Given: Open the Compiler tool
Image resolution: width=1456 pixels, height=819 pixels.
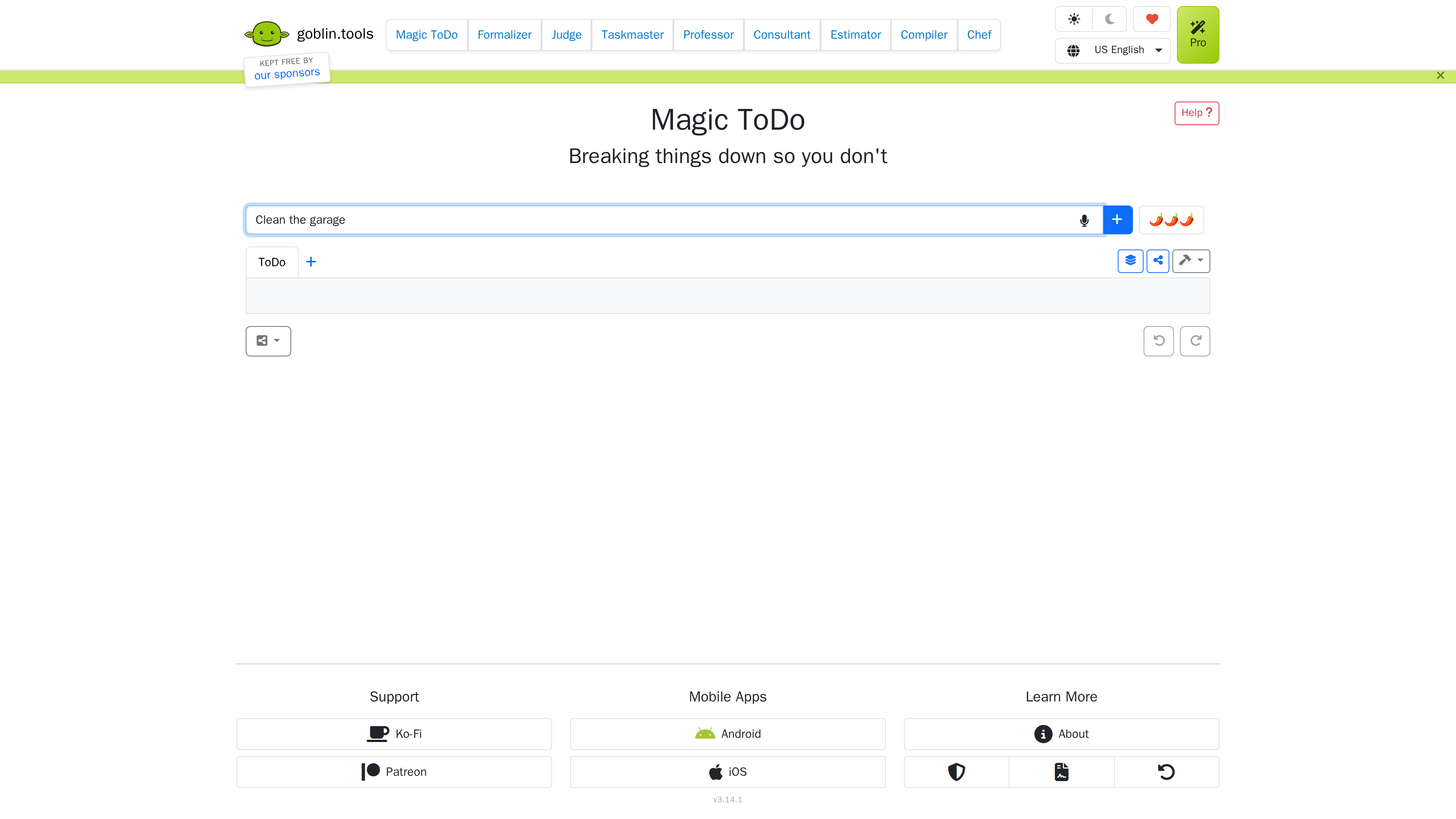Looking at the screenshot, I should [924, 35].
